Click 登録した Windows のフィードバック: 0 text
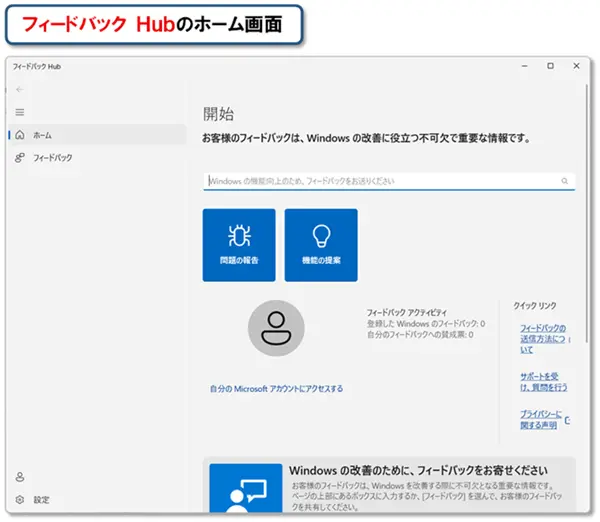 click(426, 324)
